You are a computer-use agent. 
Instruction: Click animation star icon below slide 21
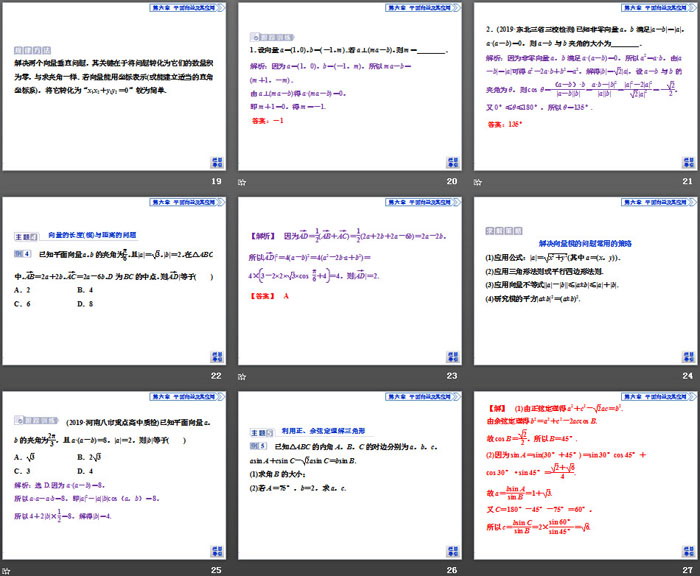click(478, 182)
